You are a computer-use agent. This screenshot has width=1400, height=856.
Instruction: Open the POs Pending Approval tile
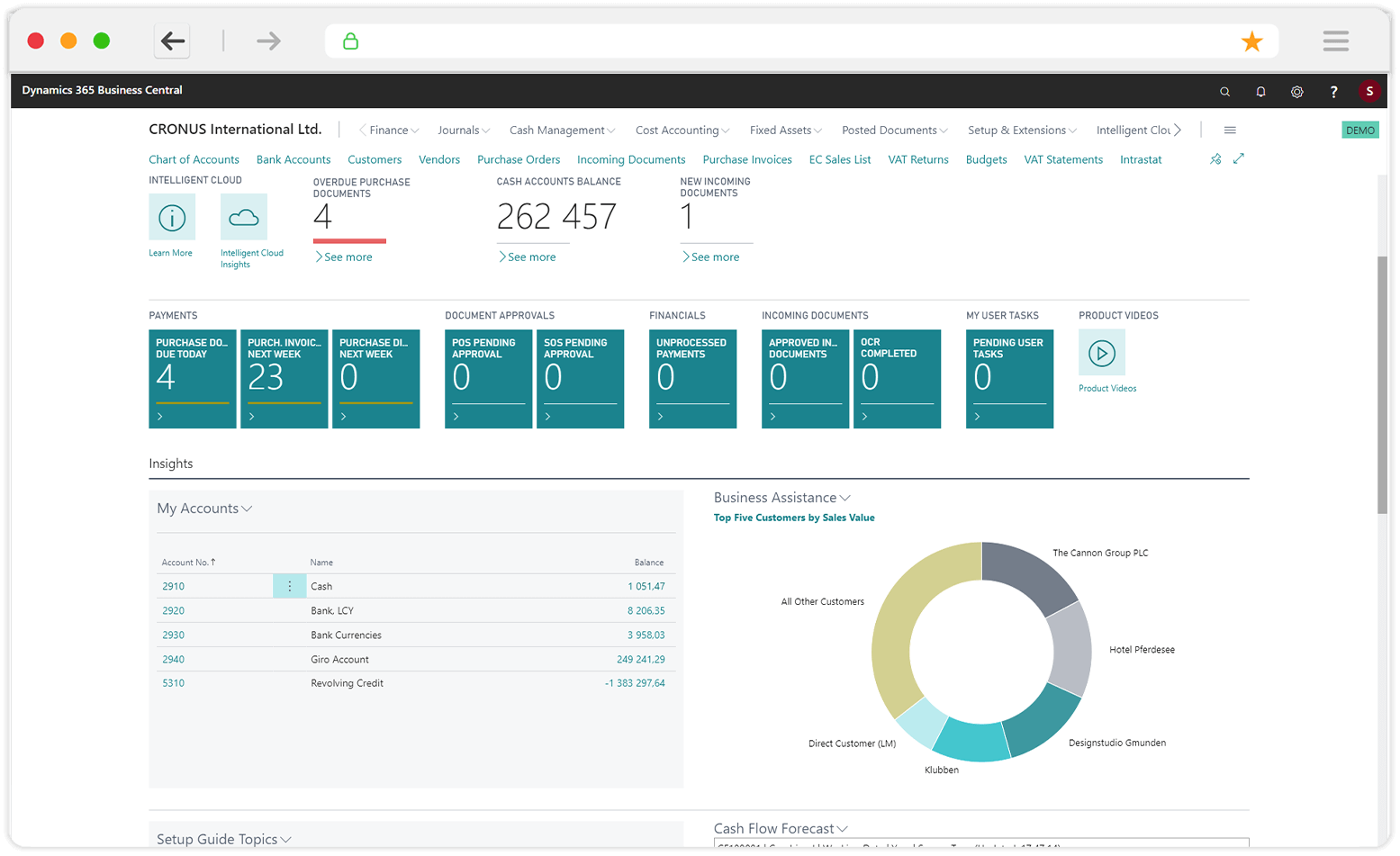[489, 379]
